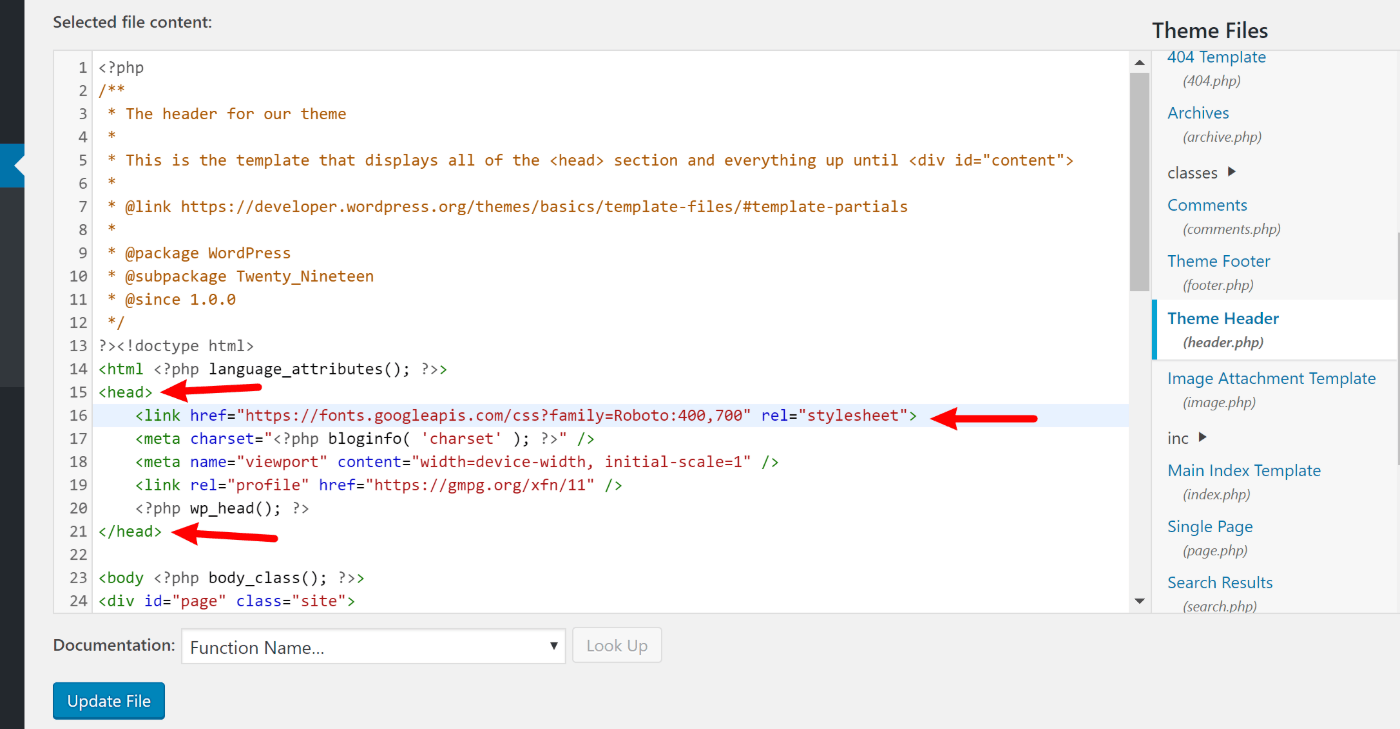The height and width of the screenshot is (729, 1400).
Task: Open the Main Index Template
Action: (1244, 469)
